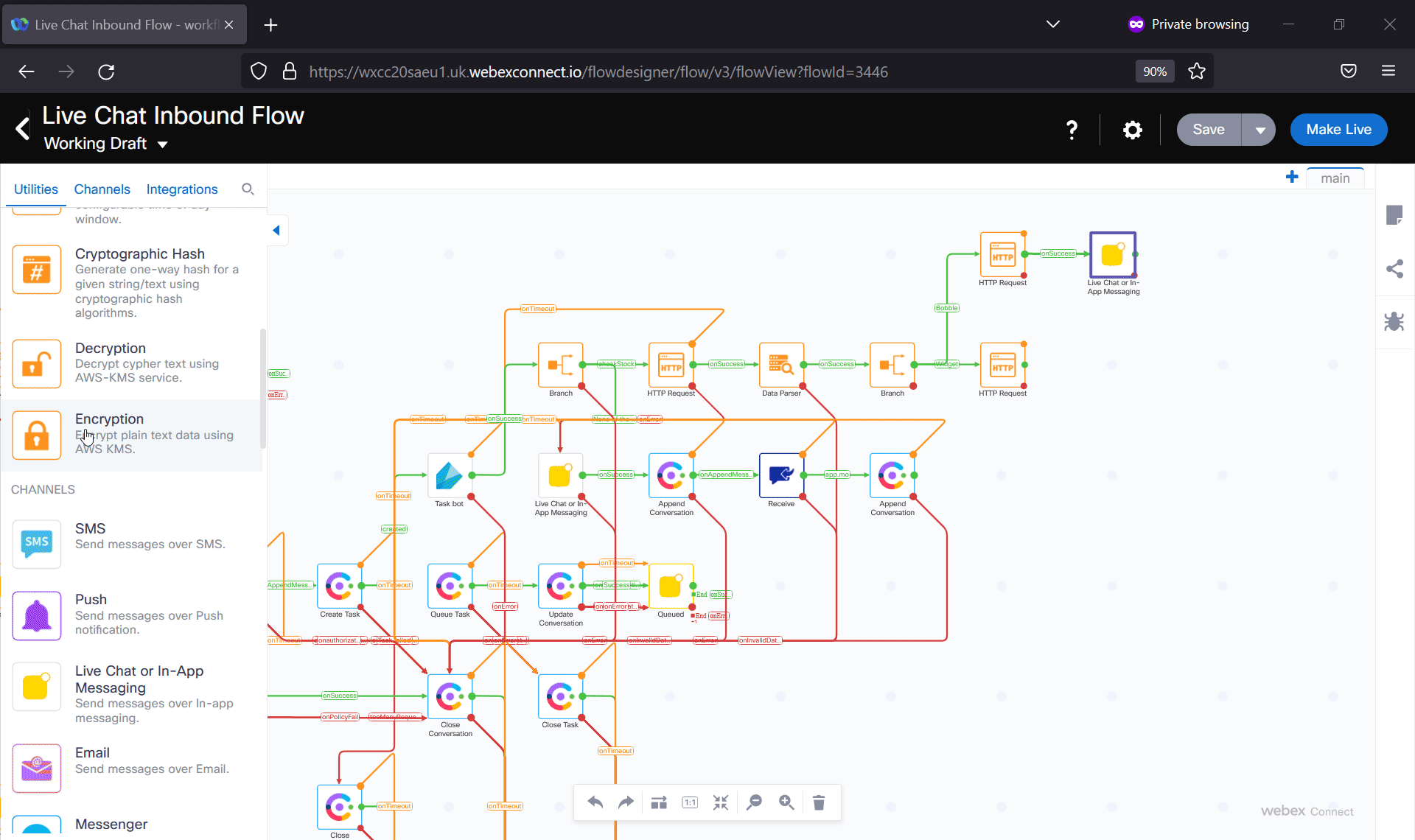Click the onAppendMess connector label
1415x840 pixels.
point(726,475)
